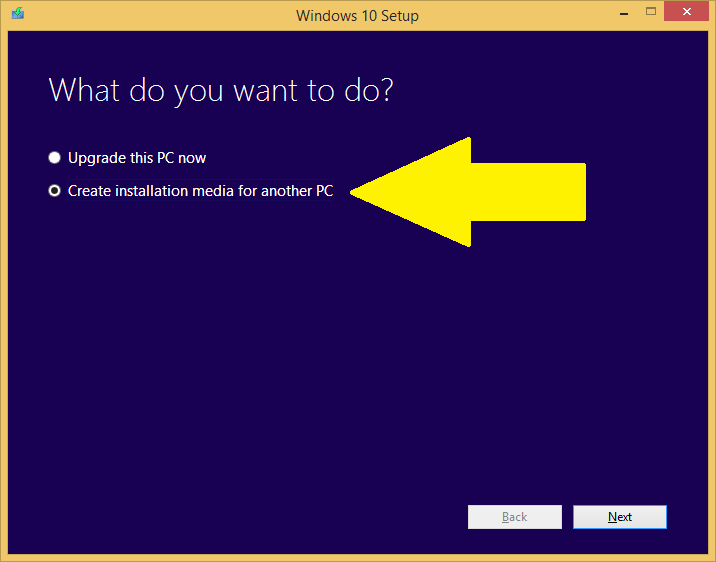The height and width of the screenshot is (562, 716).
Task: Click the greyed-out Back button
Action: click(x=514, y=517)
